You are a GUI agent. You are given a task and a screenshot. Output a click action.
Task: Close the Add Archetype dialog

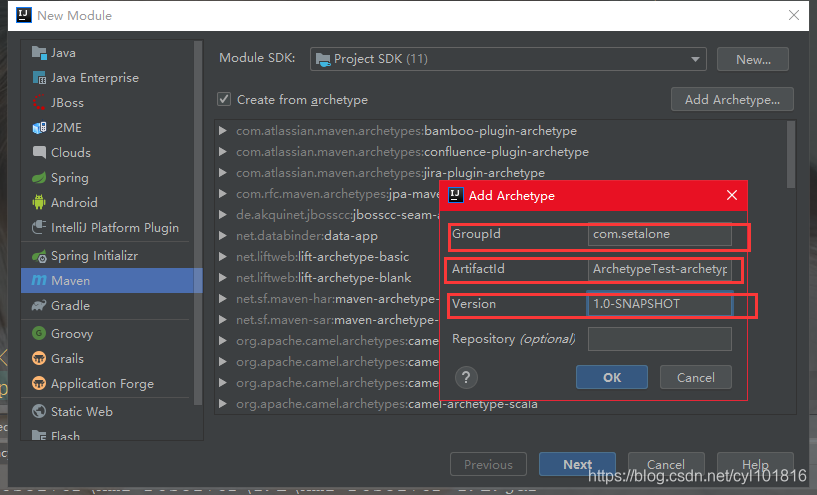(x=732, y=195)
